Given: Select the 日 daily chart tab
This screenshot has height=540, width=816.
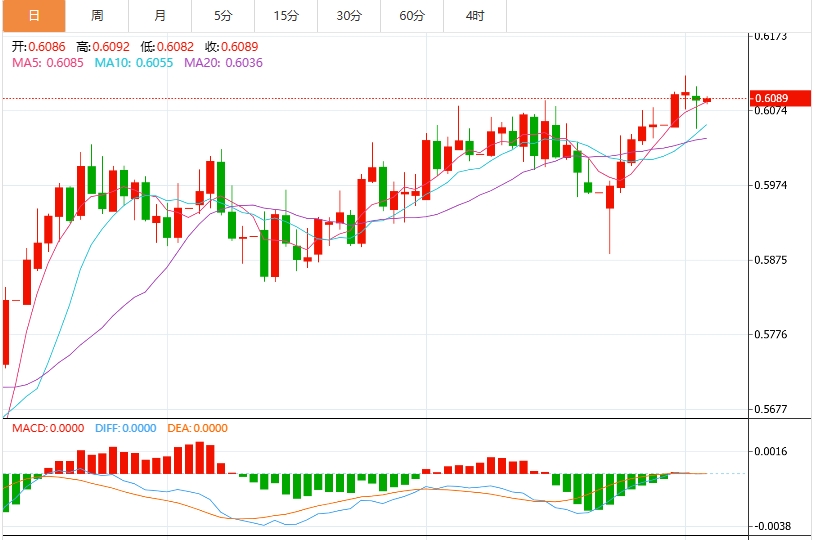Looking at the screenshot, I should [x=34, y=16].
